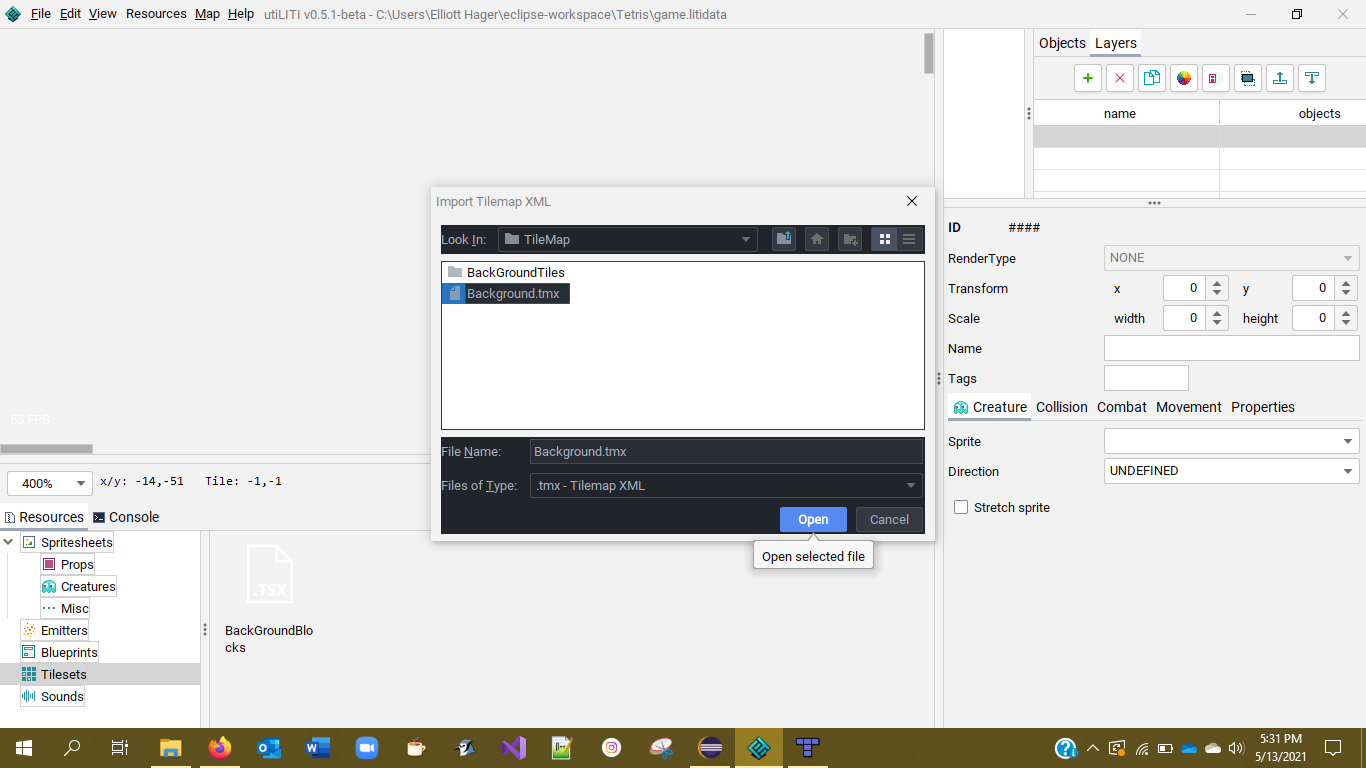Enable the Stretch sprite checkbox

961,507
